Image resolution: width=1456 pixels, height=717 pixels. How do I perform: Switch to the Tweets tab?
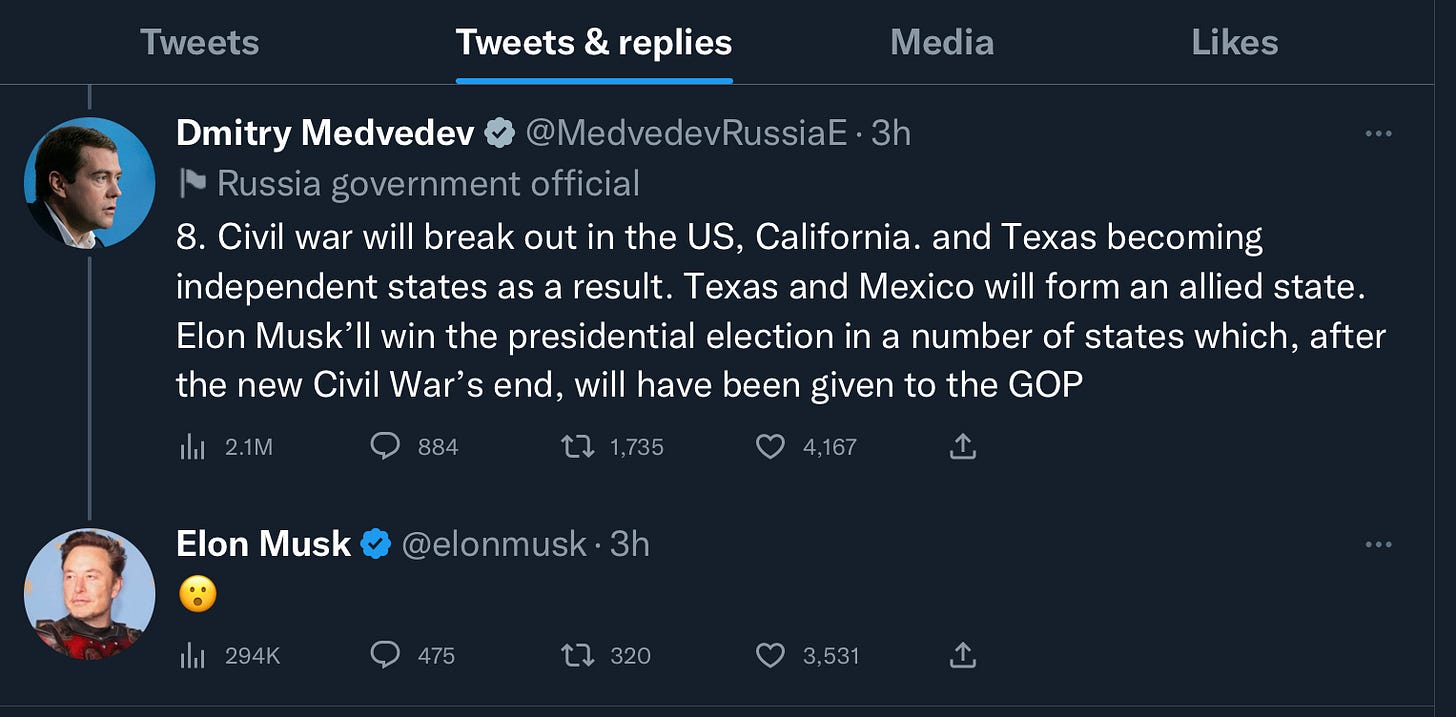(x=200, y=42)
